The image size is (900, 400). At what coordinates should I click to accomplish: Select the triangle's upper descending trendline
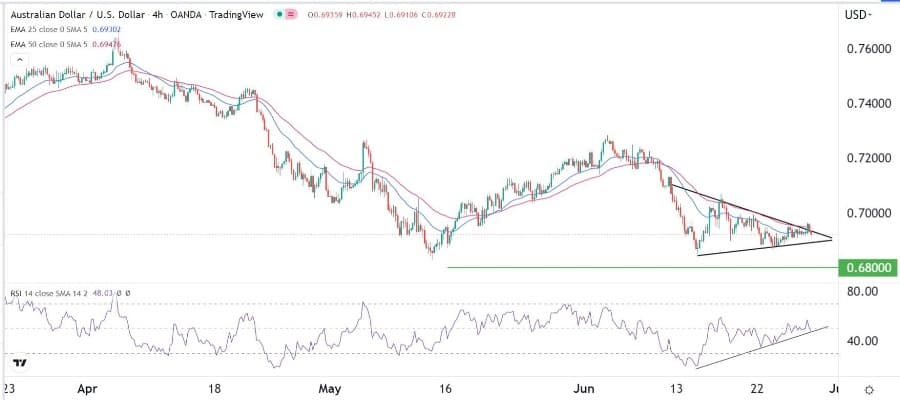[x=751, y=210]
